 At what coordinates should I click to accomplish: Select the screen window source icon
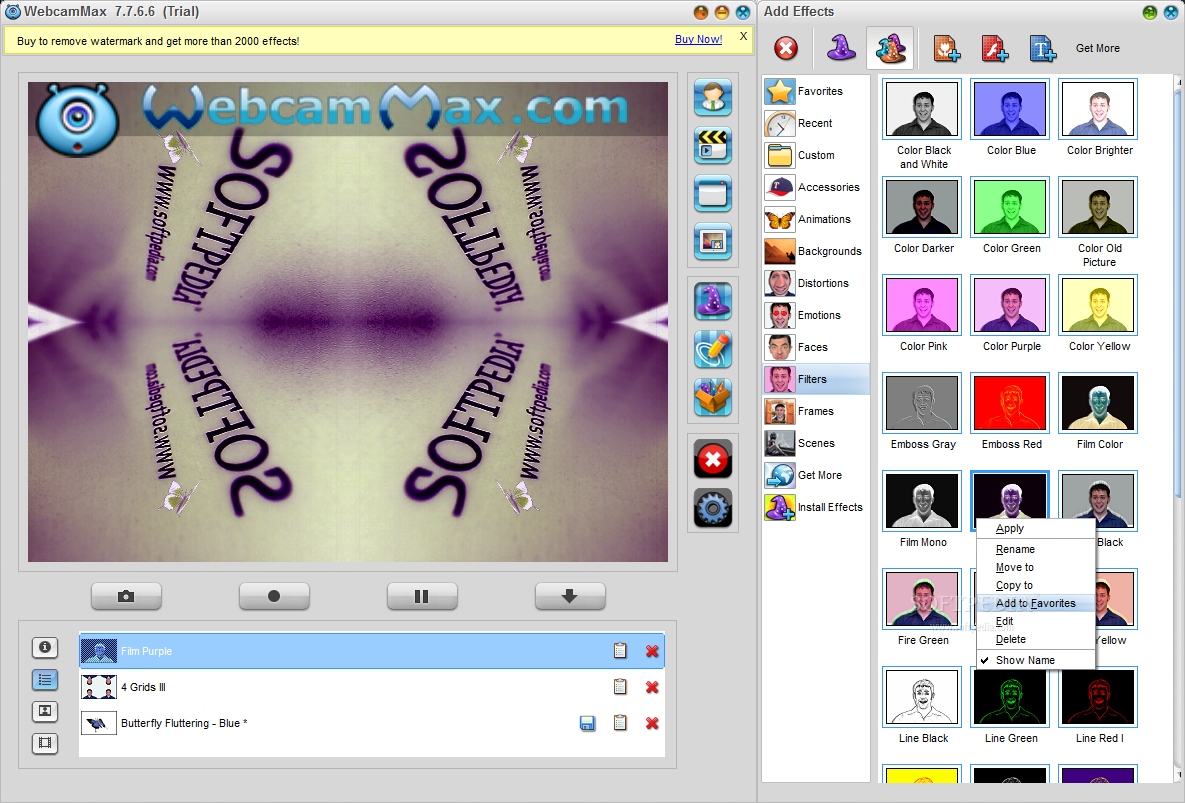coord(713,193)
